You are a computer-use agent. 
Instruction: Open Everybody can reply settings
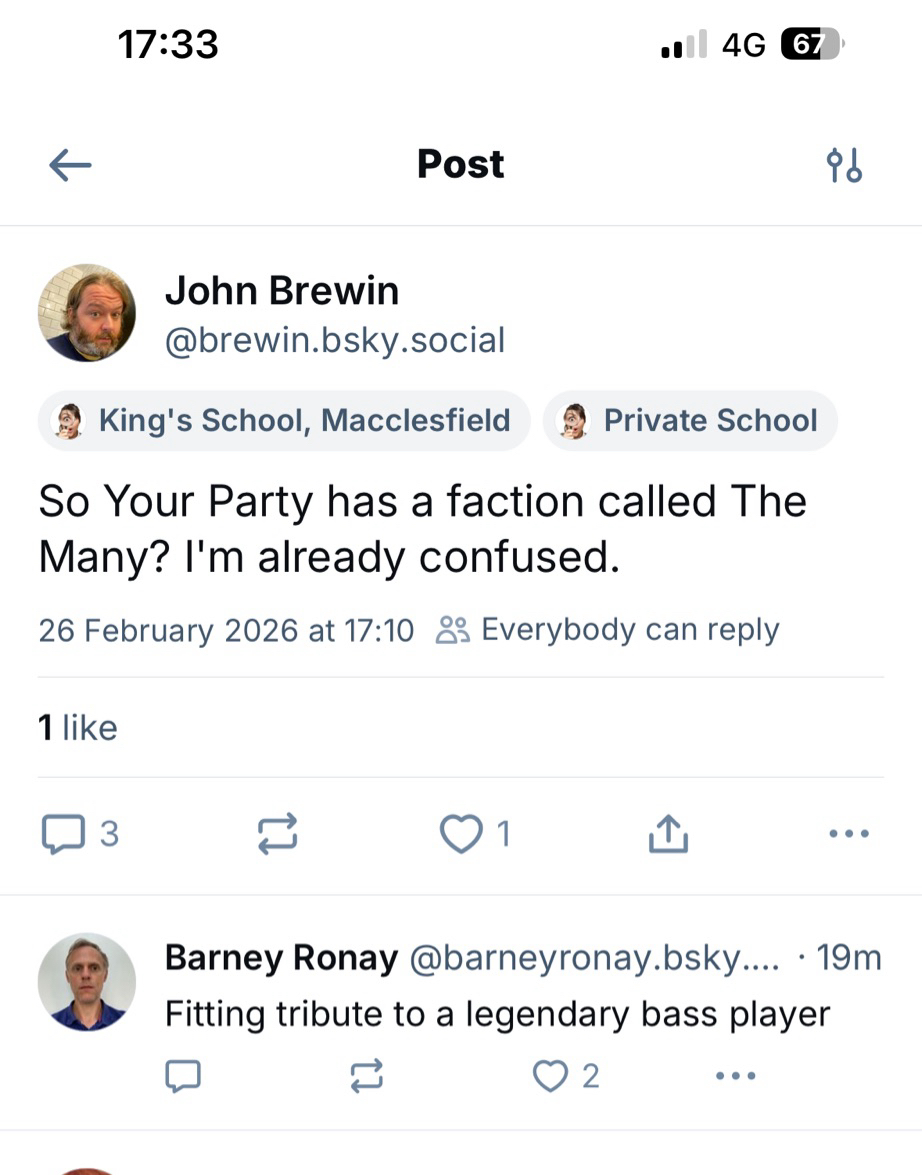point(608,630)
